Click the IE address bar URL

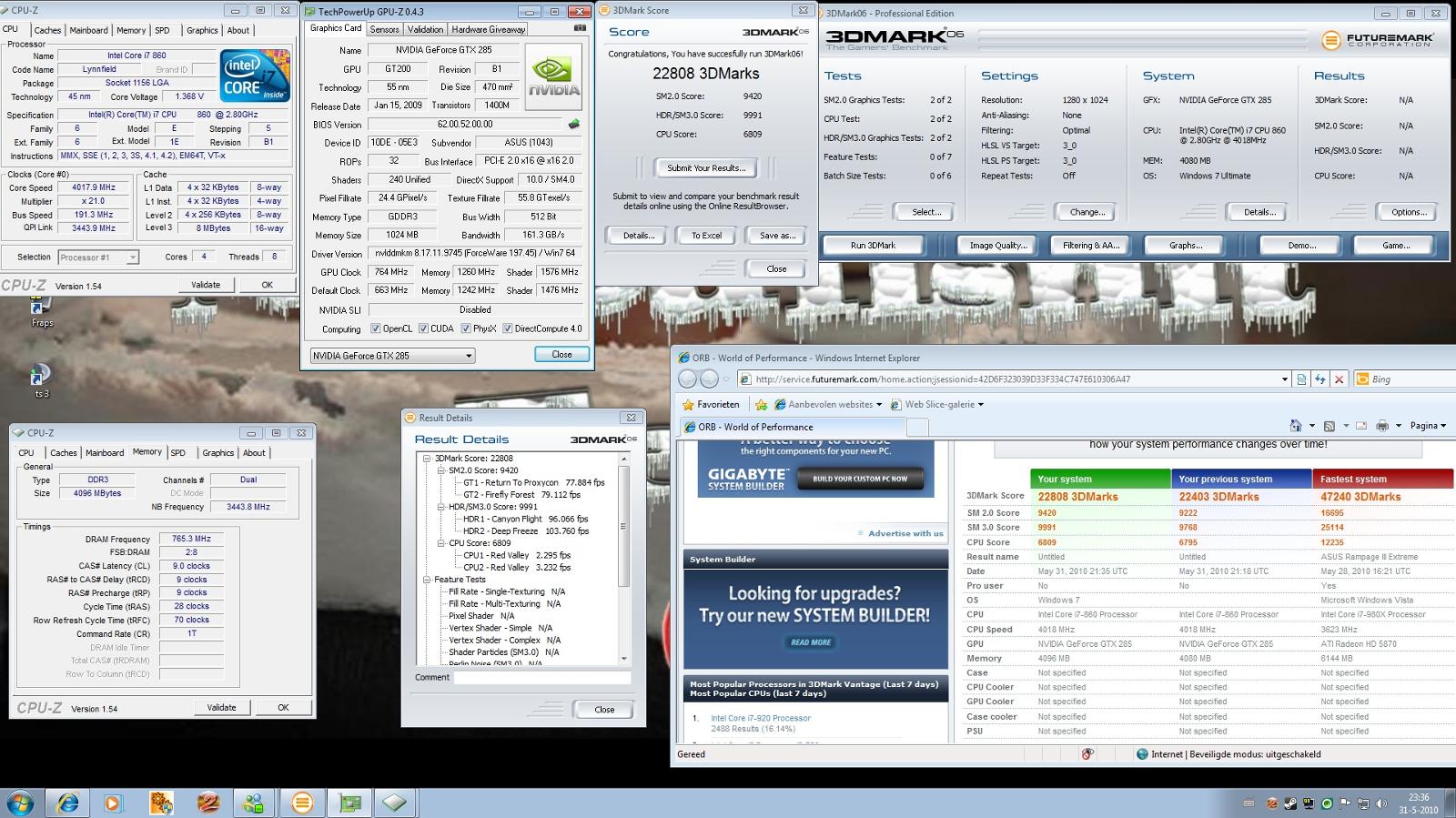(x=943, y=379)
